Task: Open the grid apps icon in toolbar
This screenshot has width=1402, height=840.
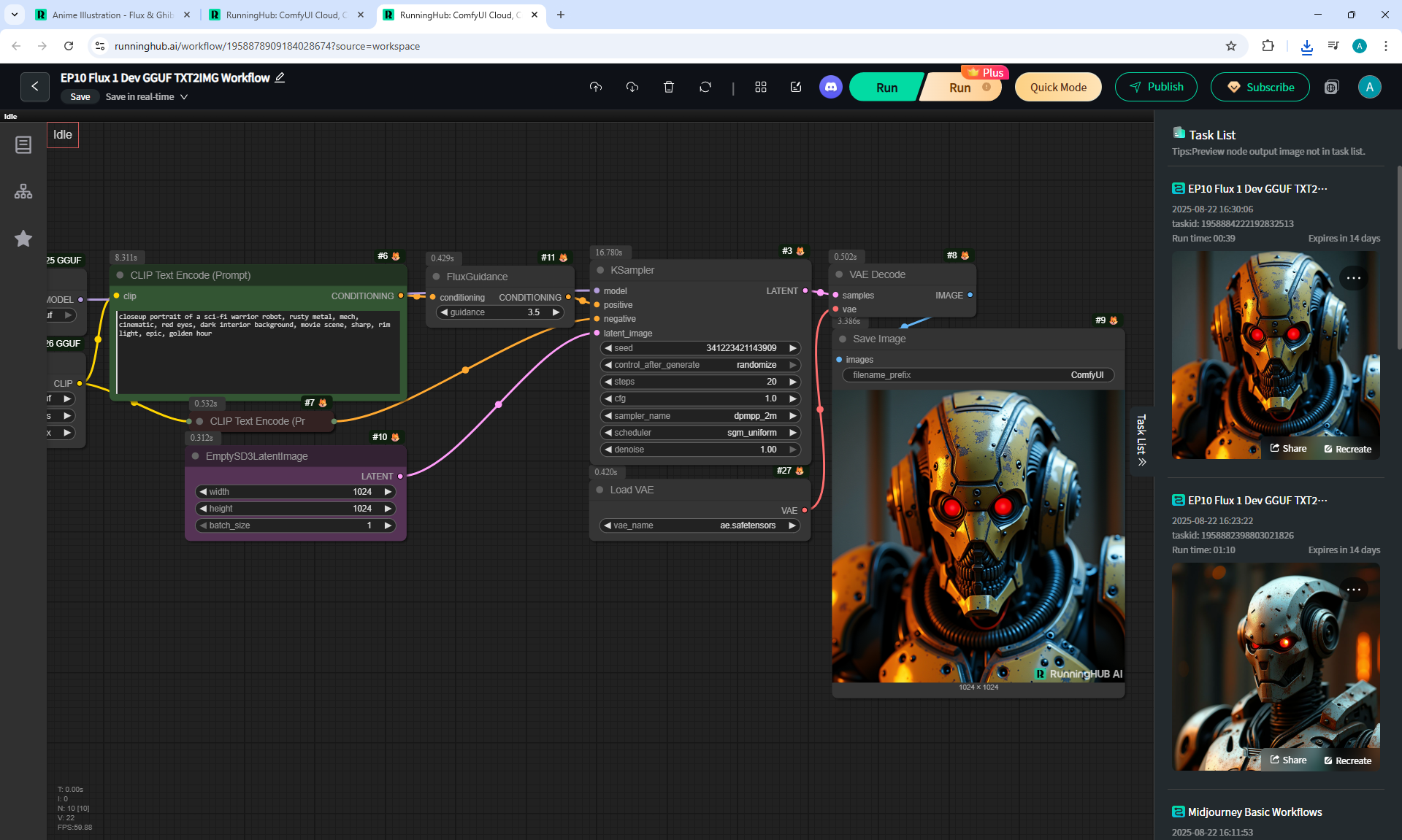Action: click(x=760, y=87)
